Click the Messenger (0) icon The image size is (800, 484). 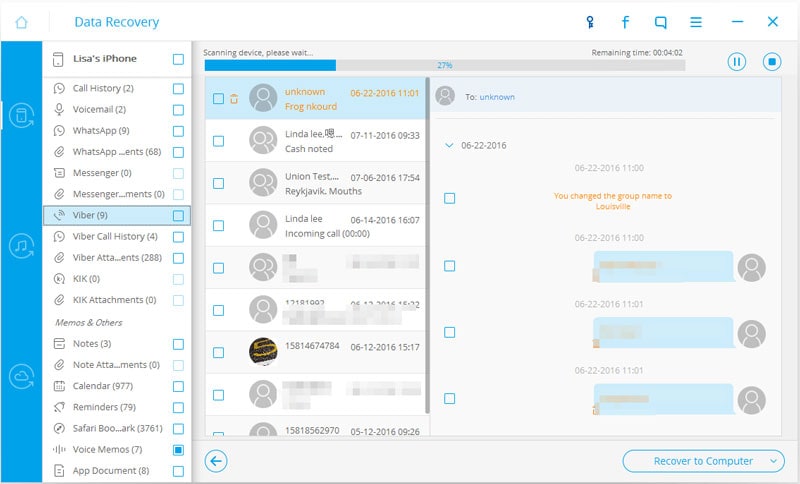[59, 173]
